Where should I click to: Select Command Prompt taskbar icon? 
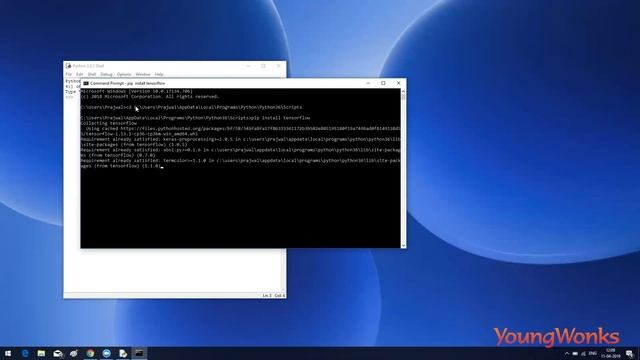[139, 353]
